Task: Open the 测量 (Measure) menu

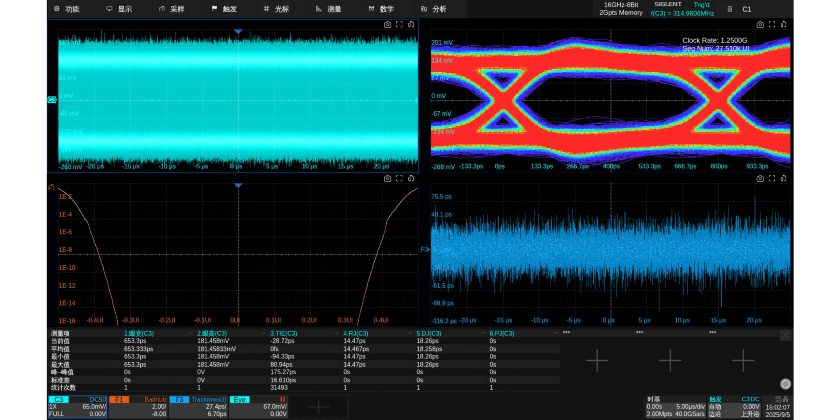Action: pyautogui.click(x=329, y=9)
